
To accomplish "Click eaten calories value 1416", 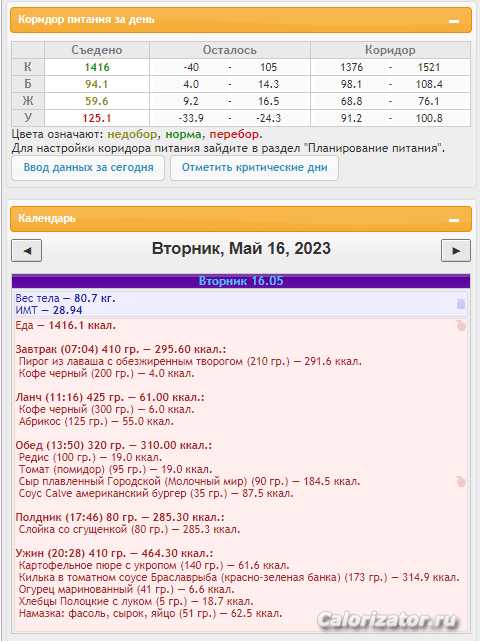I will pyautogui.click(x=97, y=67).
